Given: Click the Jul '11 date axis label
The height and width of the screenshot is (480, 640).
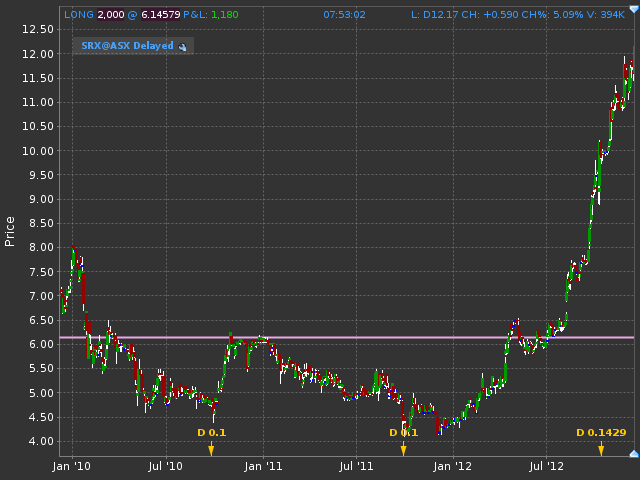Looking at the screenshot, I should pos(356,466).
